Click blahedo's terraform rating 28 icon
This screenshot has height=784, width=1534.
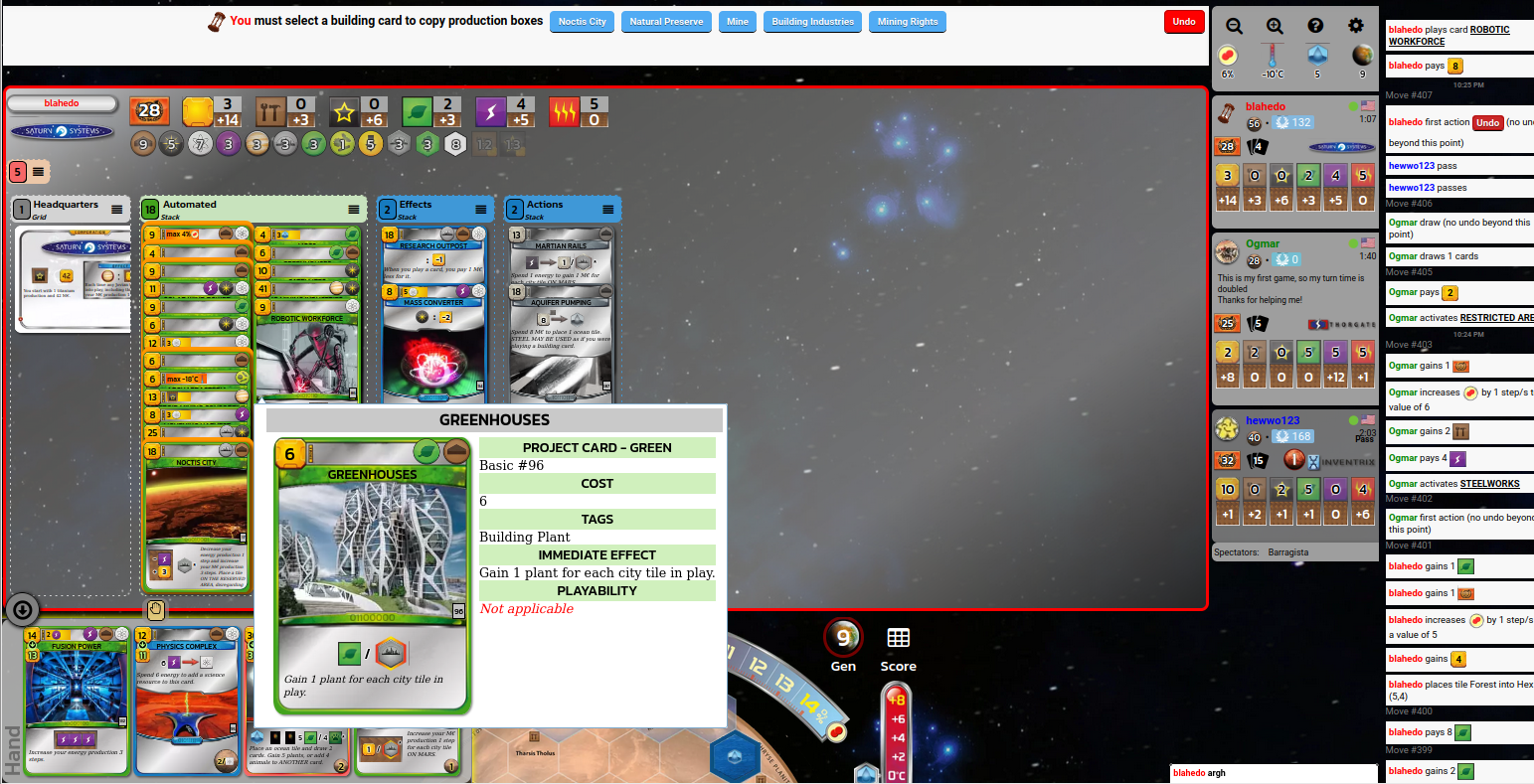click(149, 111)
